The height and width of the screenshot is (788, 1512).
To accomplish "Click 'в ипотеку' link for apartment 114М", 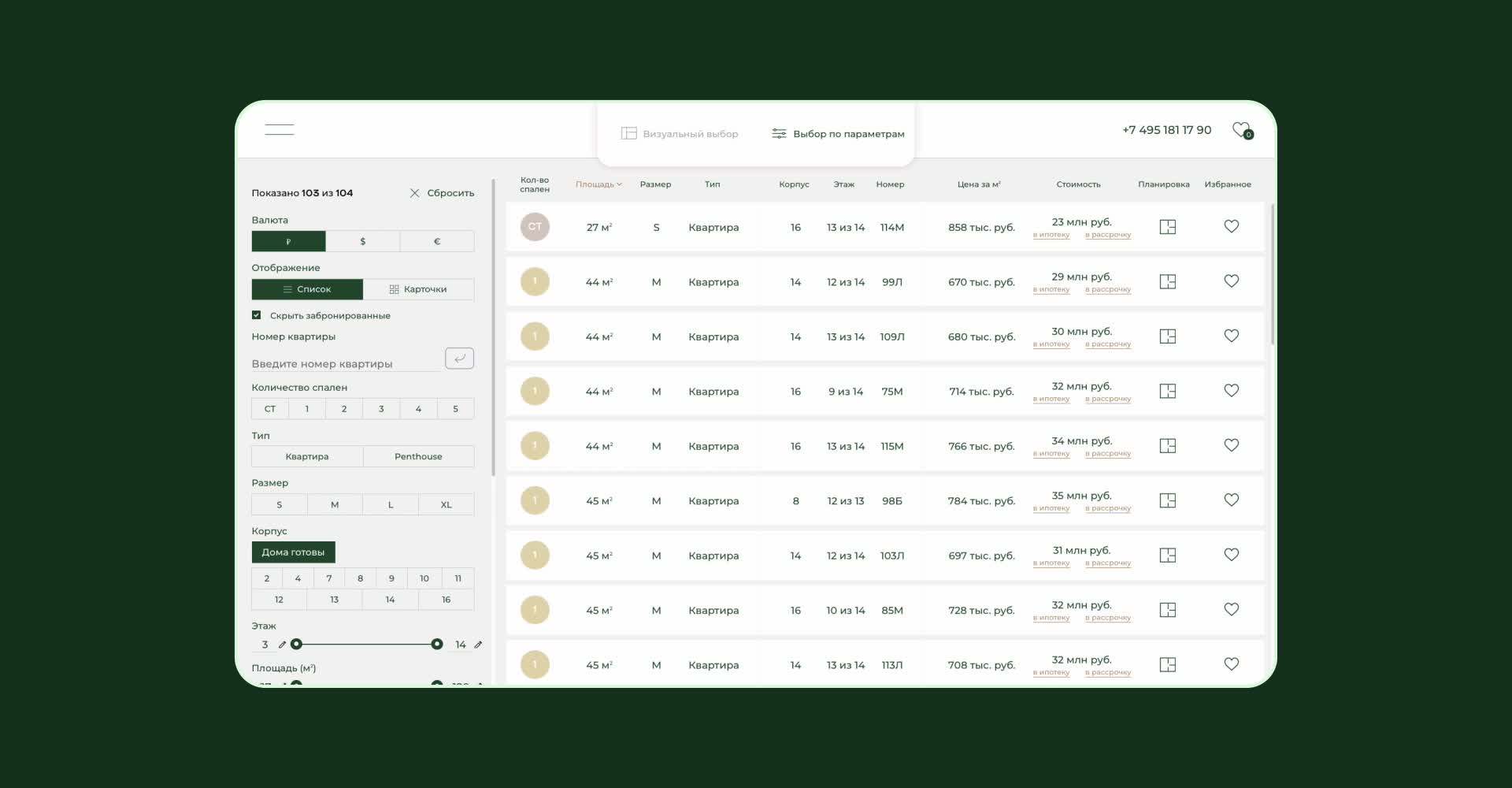I will tap(1051, 235).
